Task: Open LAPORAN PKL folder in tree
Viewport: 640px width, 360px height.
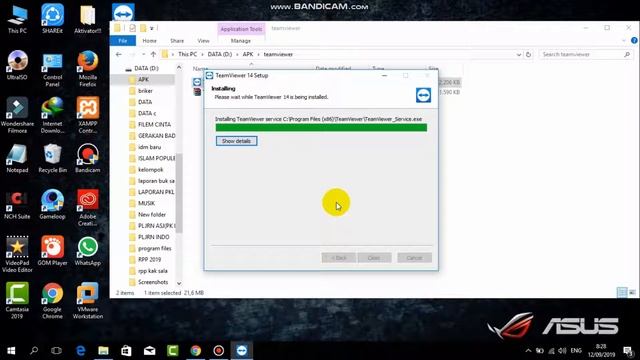Action: (x=156, y=192)
